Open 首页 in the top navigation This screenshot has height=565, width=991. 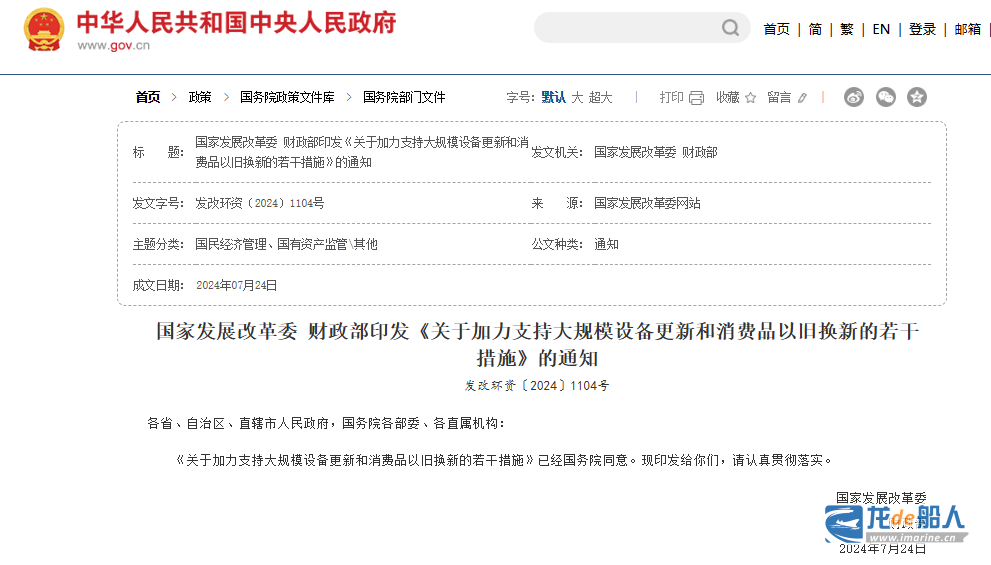(x=777, y=29)
